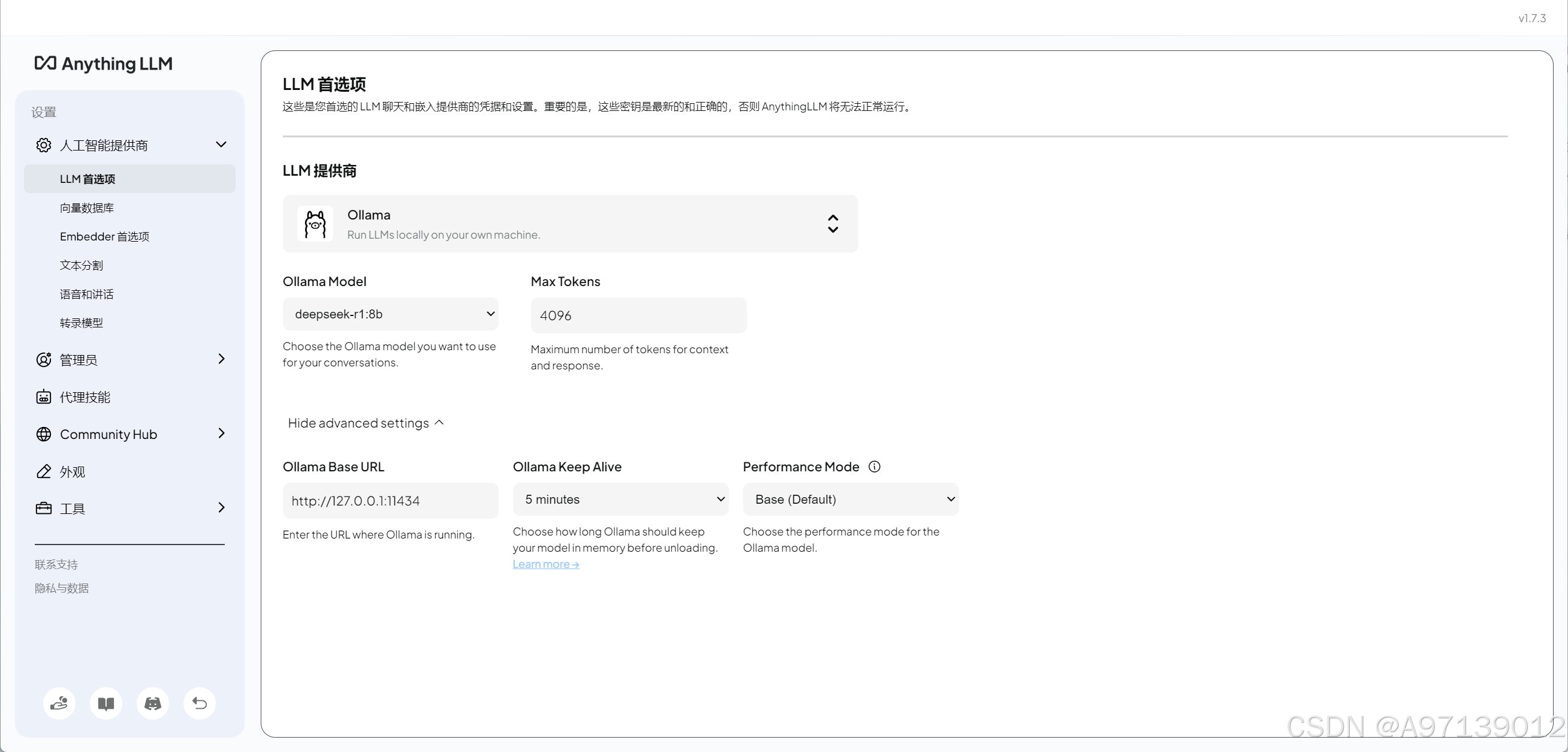Click the Ollama Model label

324,281
